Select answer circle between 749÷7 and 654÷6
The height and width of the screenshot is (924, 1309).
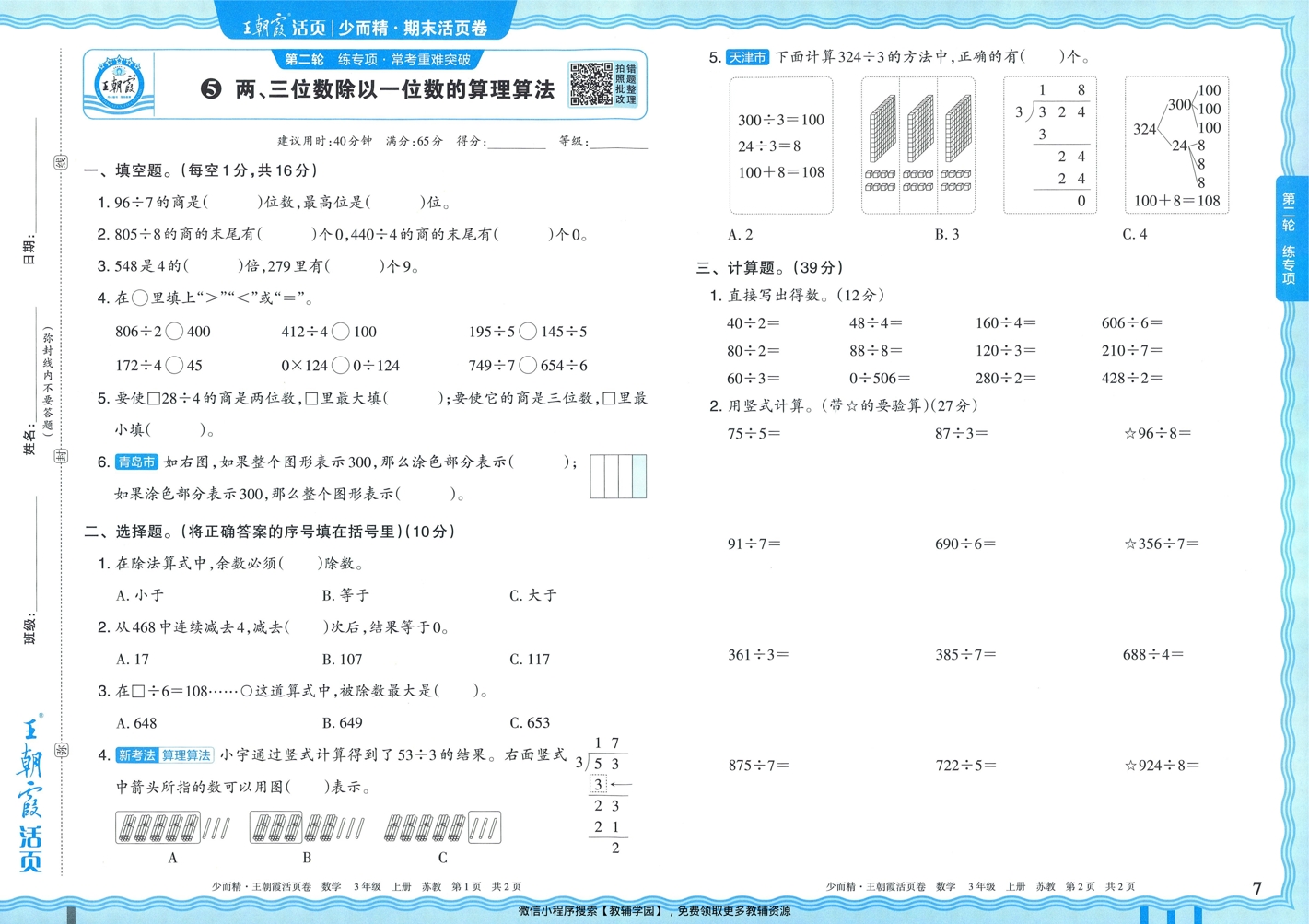coord(526,365)
